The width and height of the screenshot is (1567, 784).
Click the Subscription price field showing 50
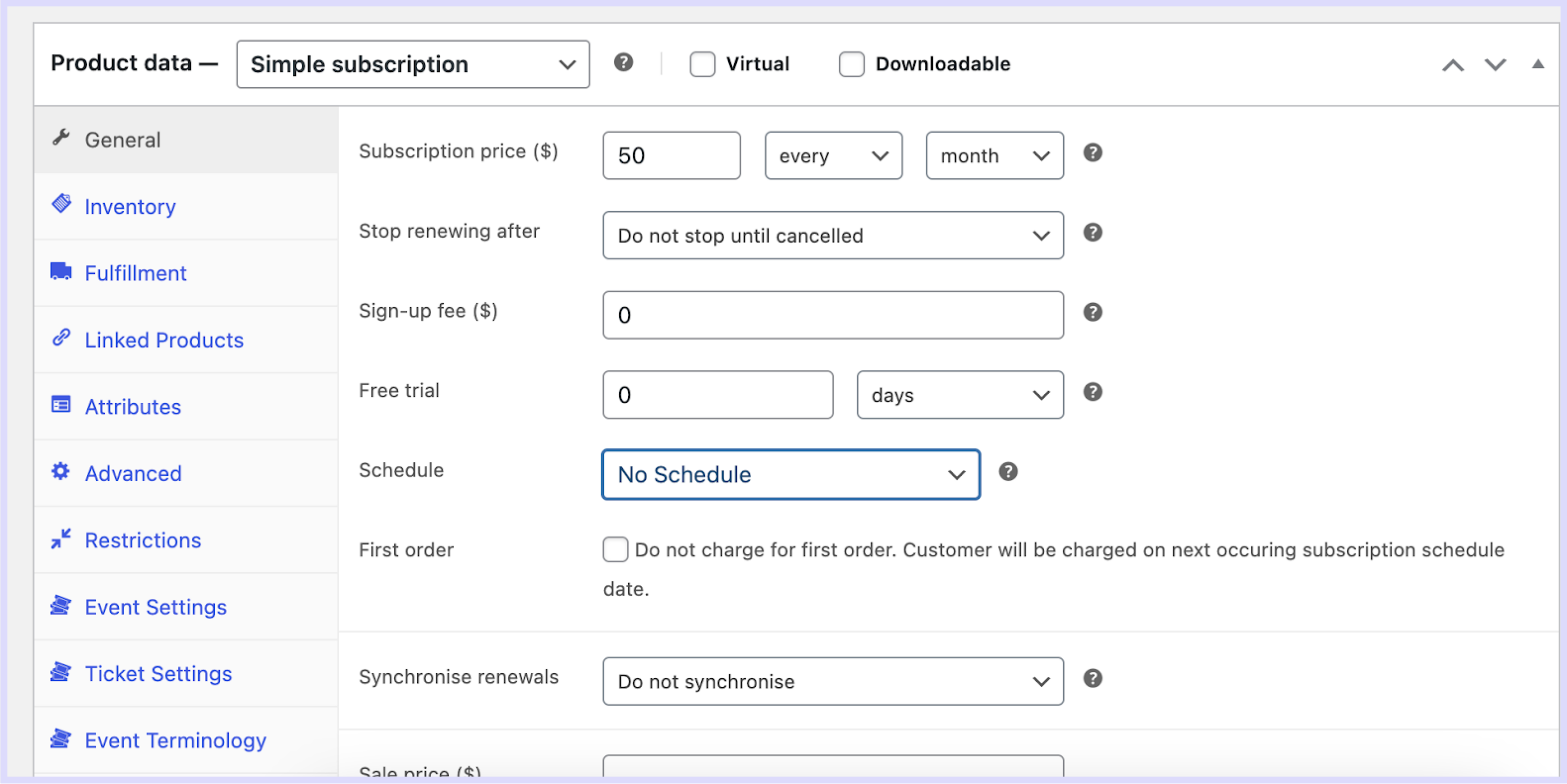click(x=672, y=155)
